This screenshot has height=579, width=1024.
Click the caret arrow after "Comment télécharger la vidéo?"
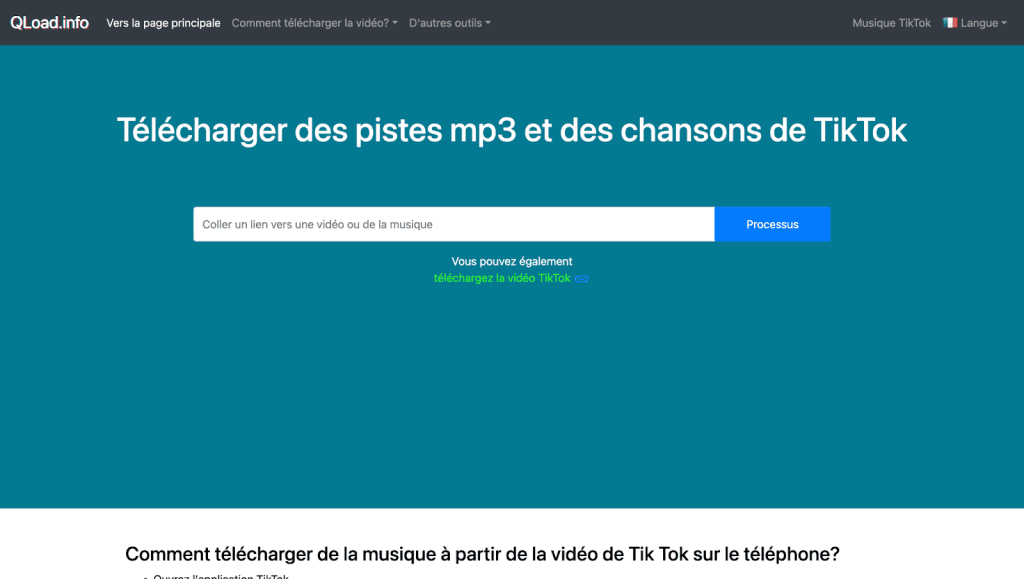point(395,23)
